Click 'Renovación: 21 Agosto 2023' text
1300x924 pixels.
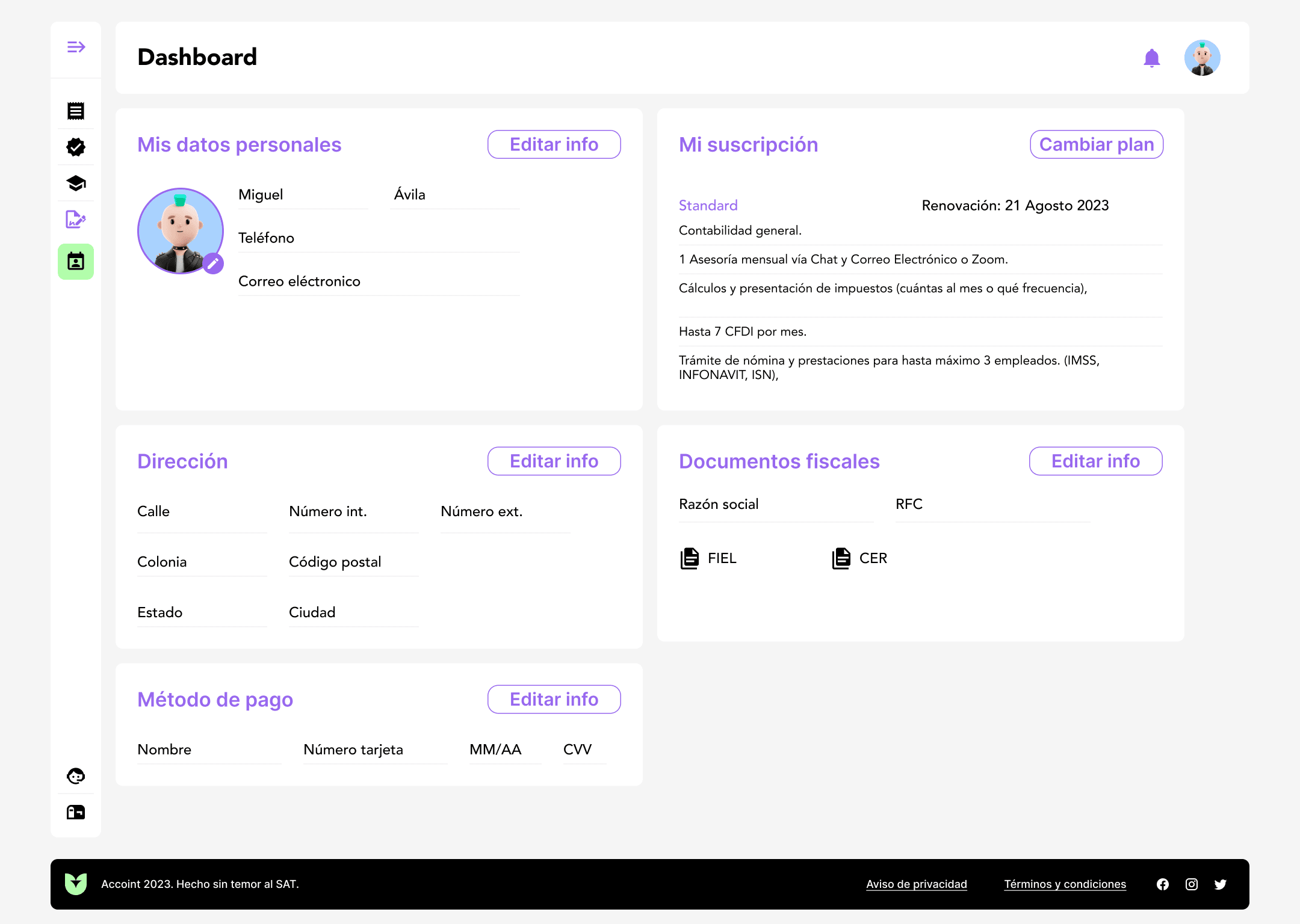pos(1015,206)
